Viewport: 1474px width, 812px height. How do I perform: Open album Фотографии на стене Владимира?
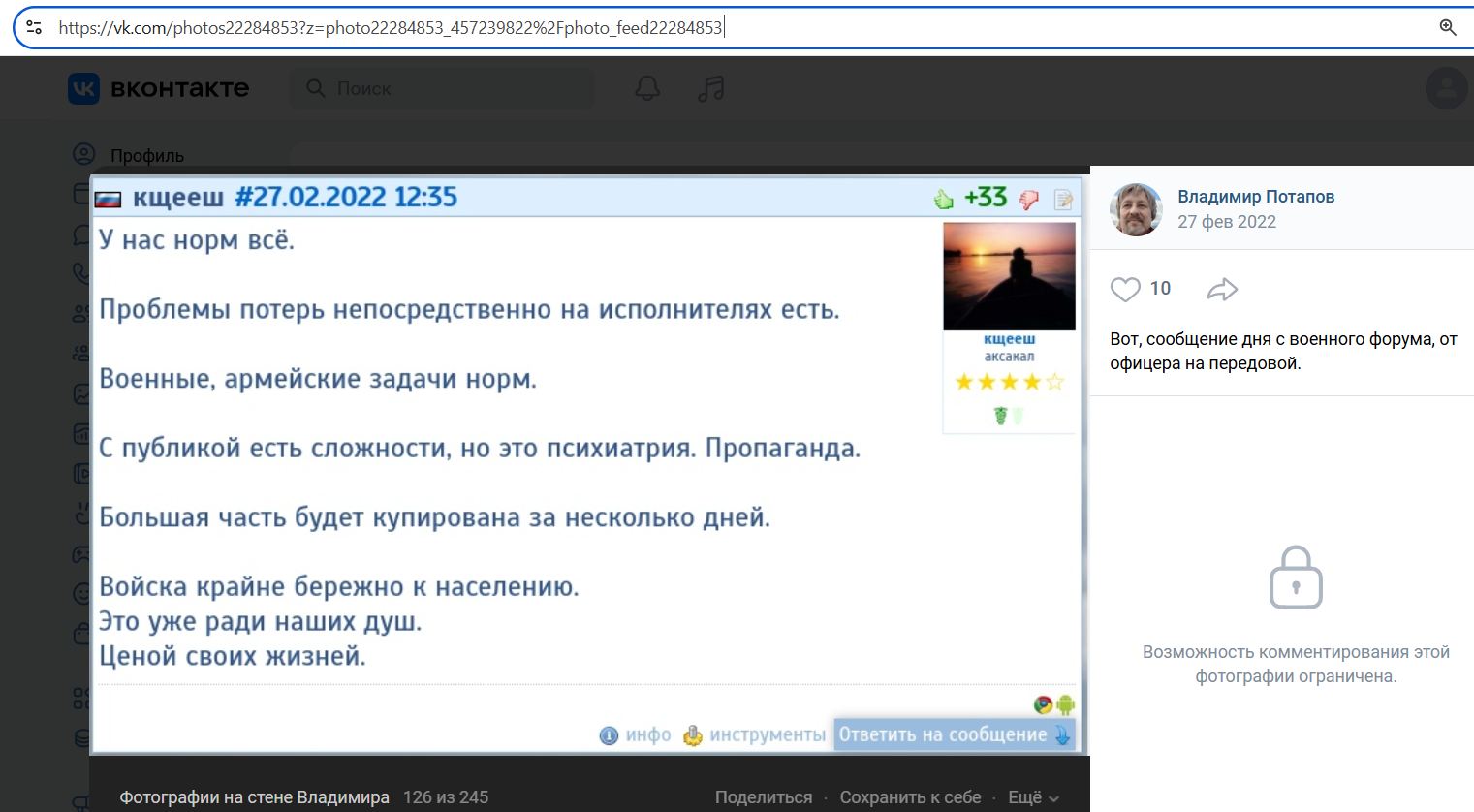pos(254,797)
